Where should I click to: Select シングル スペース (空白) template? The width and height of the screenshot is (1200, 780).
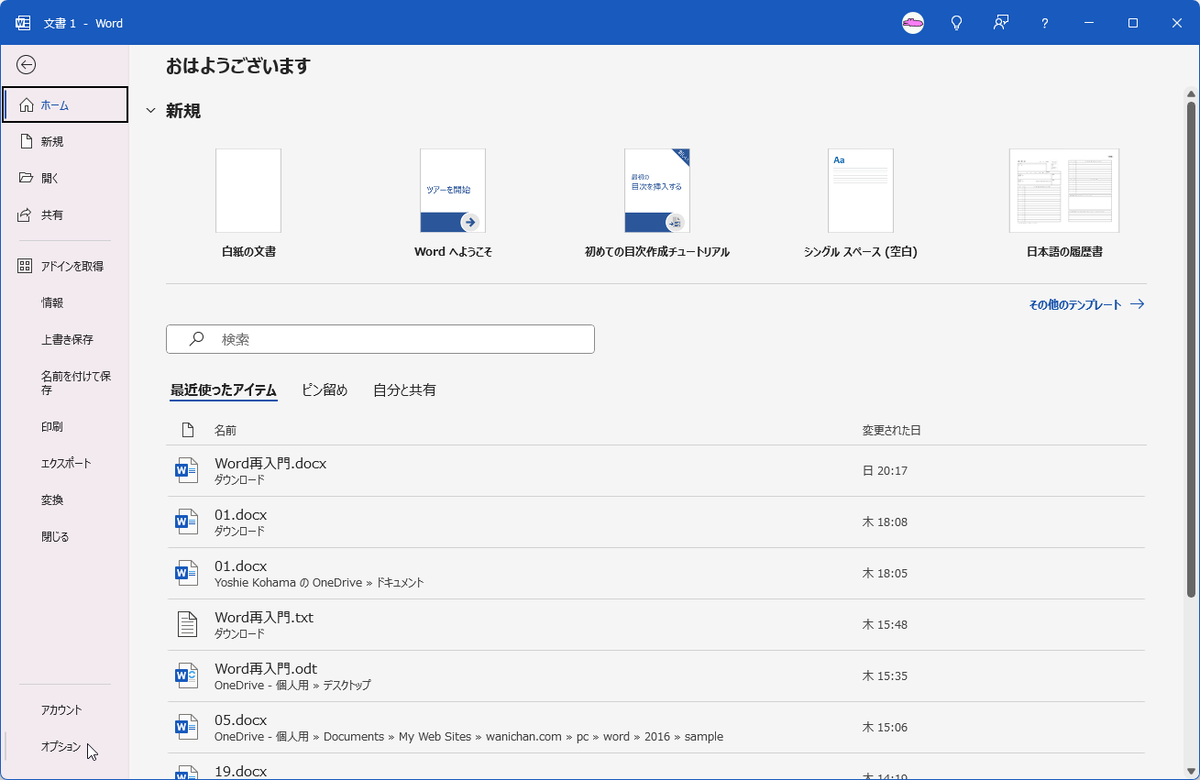click(860, 204)
